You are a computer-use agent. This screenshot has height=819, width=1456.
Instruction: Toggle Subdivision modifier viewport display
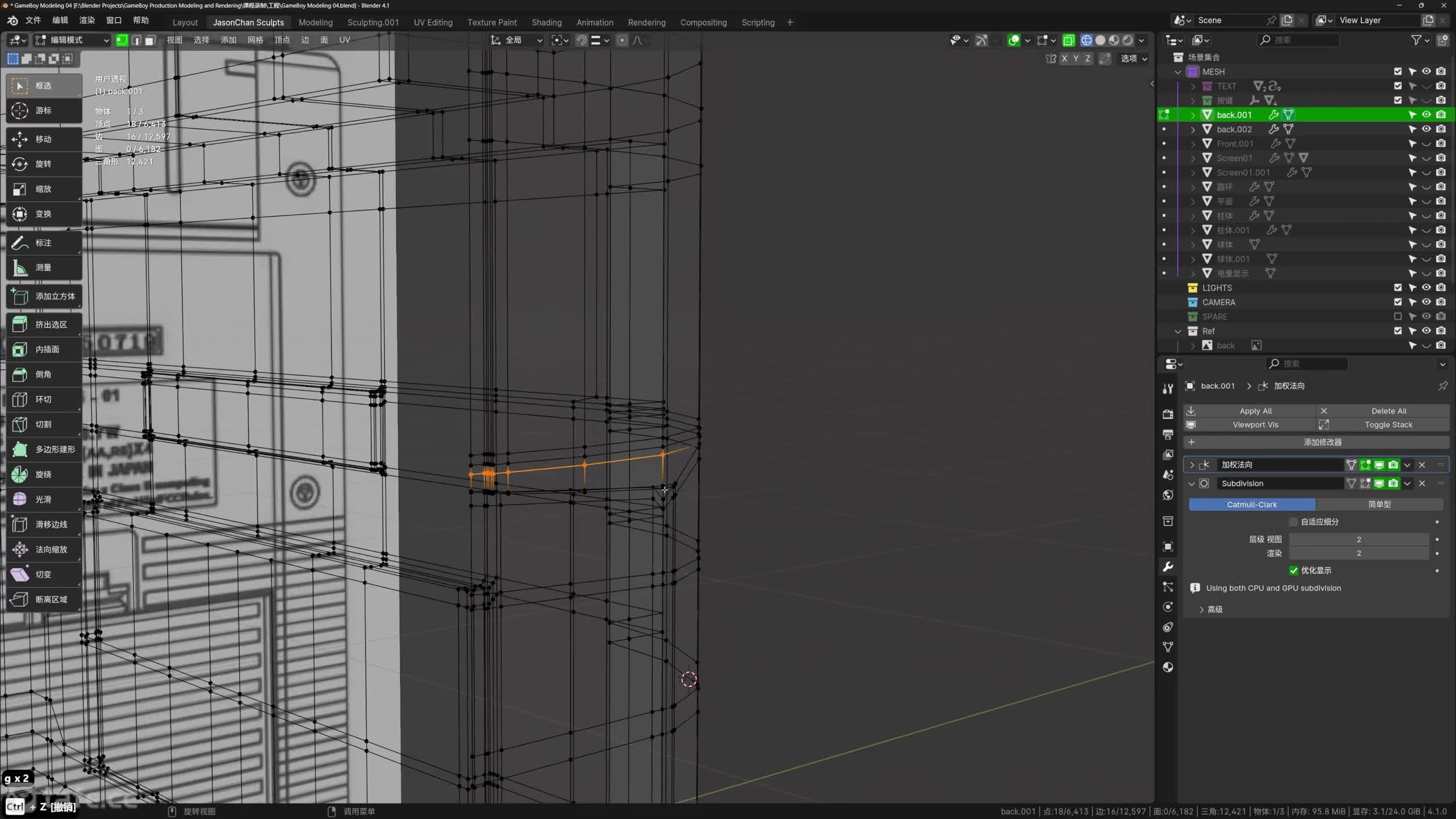tap(1379, 483)
